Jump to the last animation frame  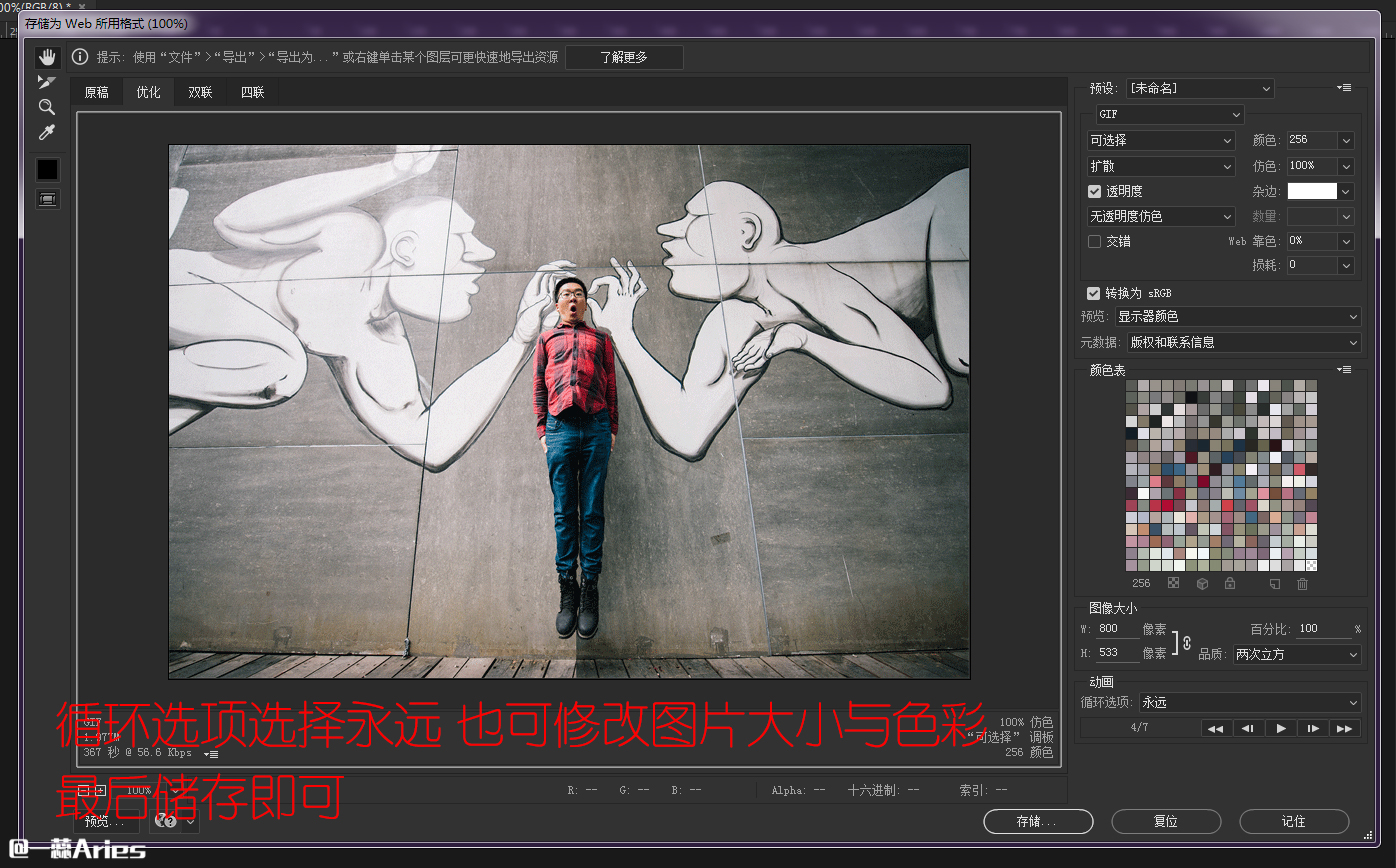coord(1345,728)
